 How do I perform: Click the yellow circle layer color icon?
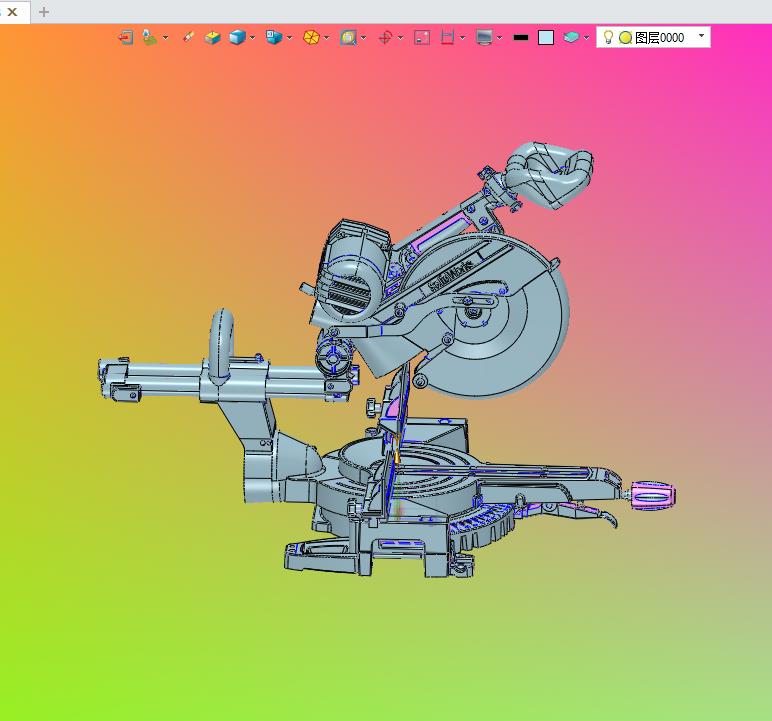click(625, 37)
